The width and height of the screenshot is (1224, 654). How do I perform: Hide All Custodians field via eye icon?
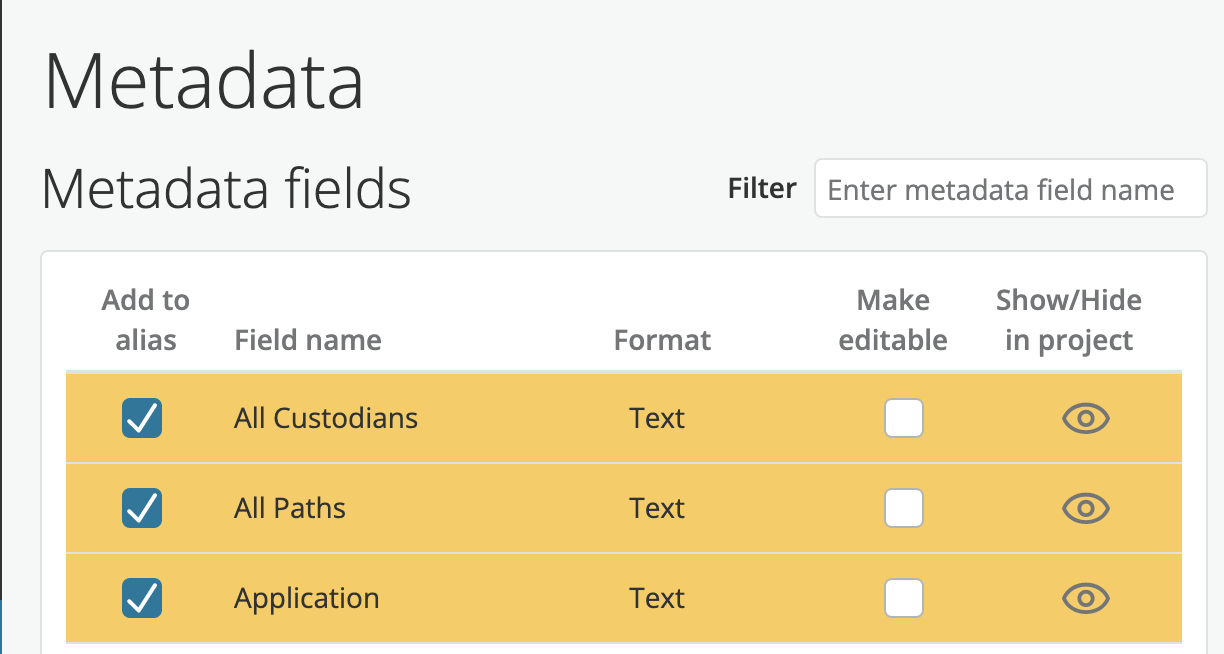(x=1085, y=419)
